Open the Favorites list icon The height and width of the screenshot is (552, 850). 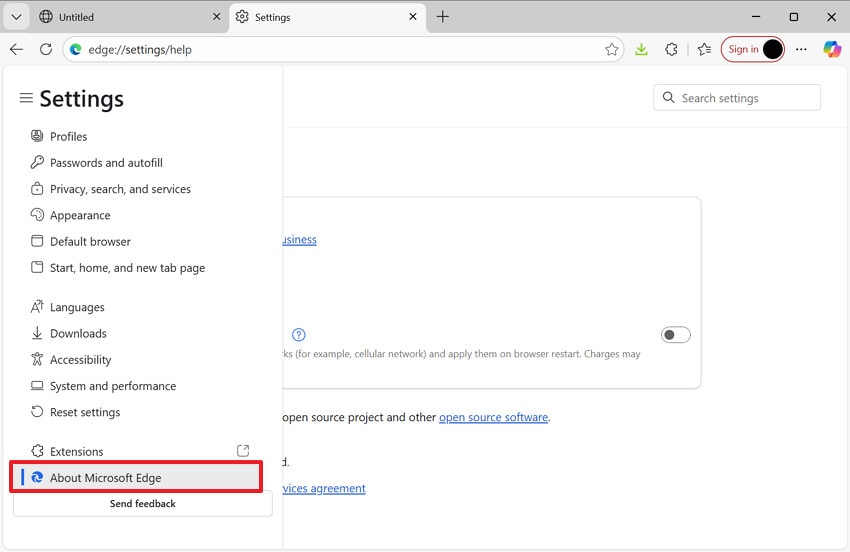[x=704, y=49]
